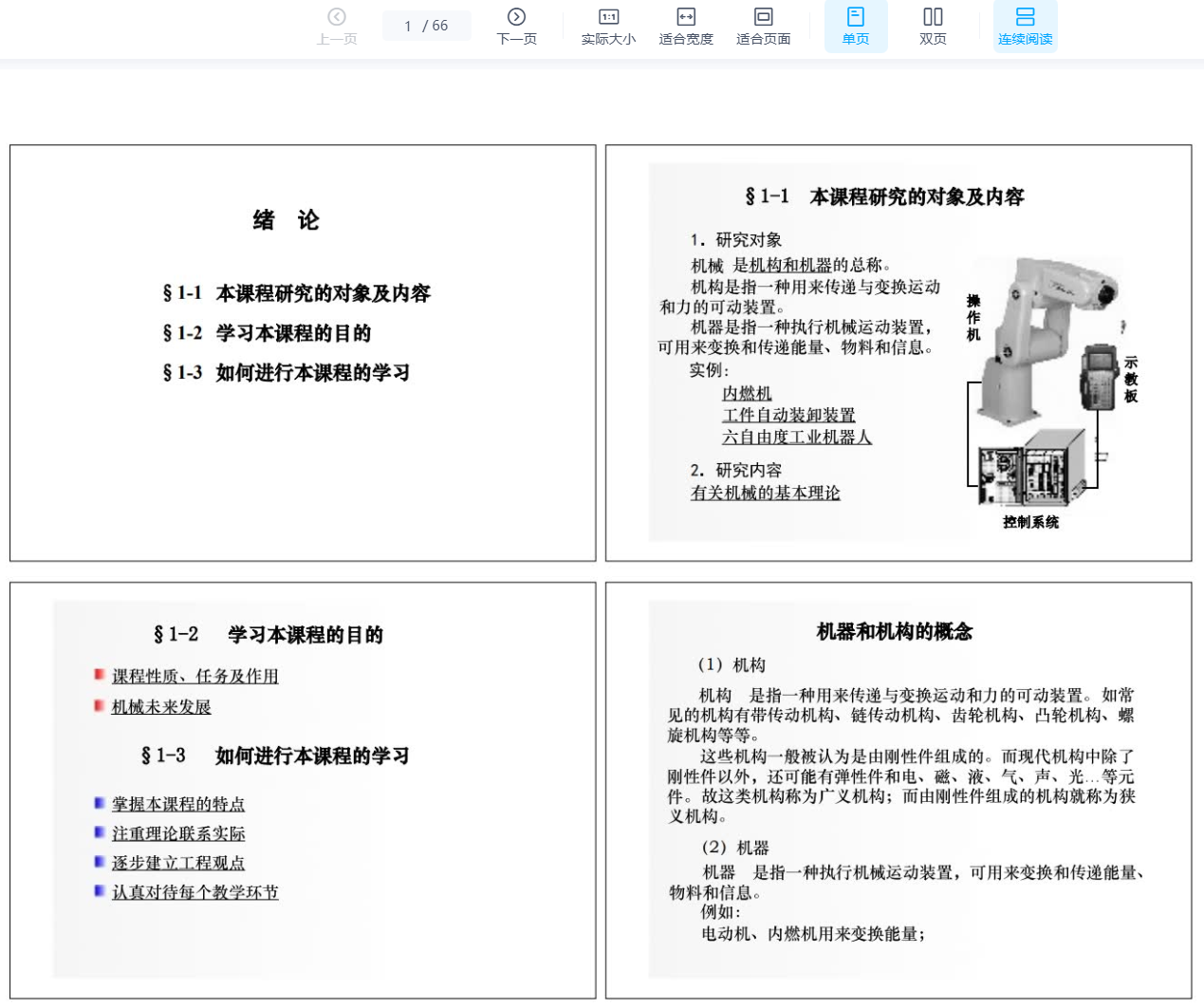Open the 工件自动装卸装置 link

coord(788,415)
